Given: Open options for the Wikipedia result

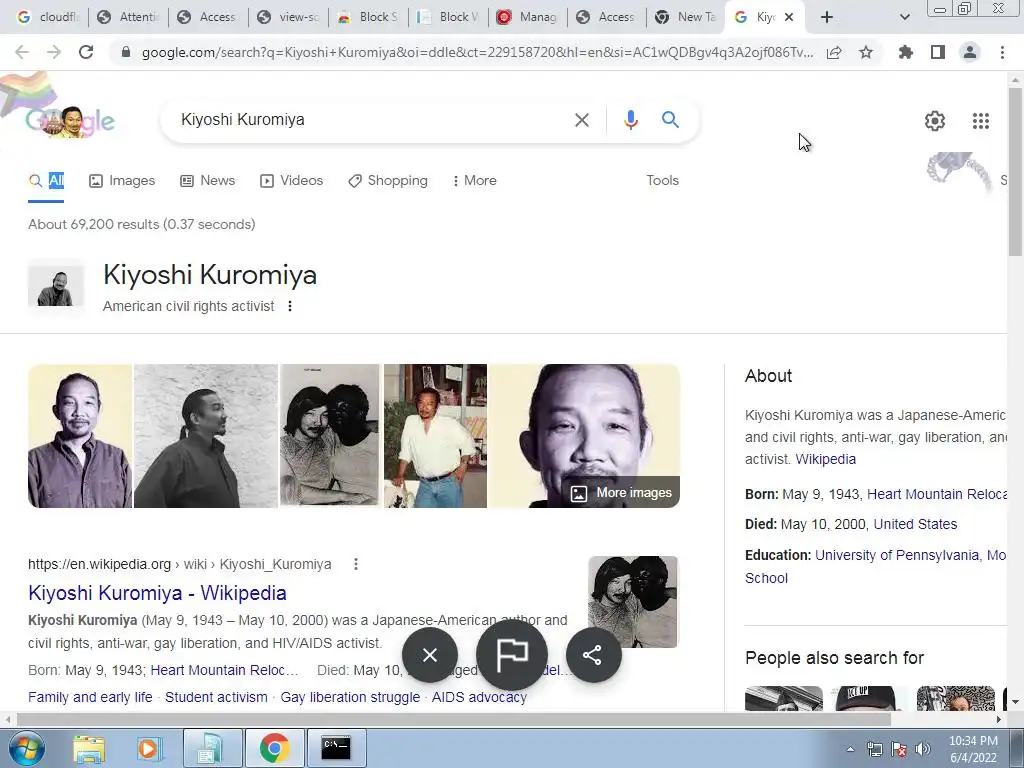Looking at the screenshot, I should click(x=356, y=564).
